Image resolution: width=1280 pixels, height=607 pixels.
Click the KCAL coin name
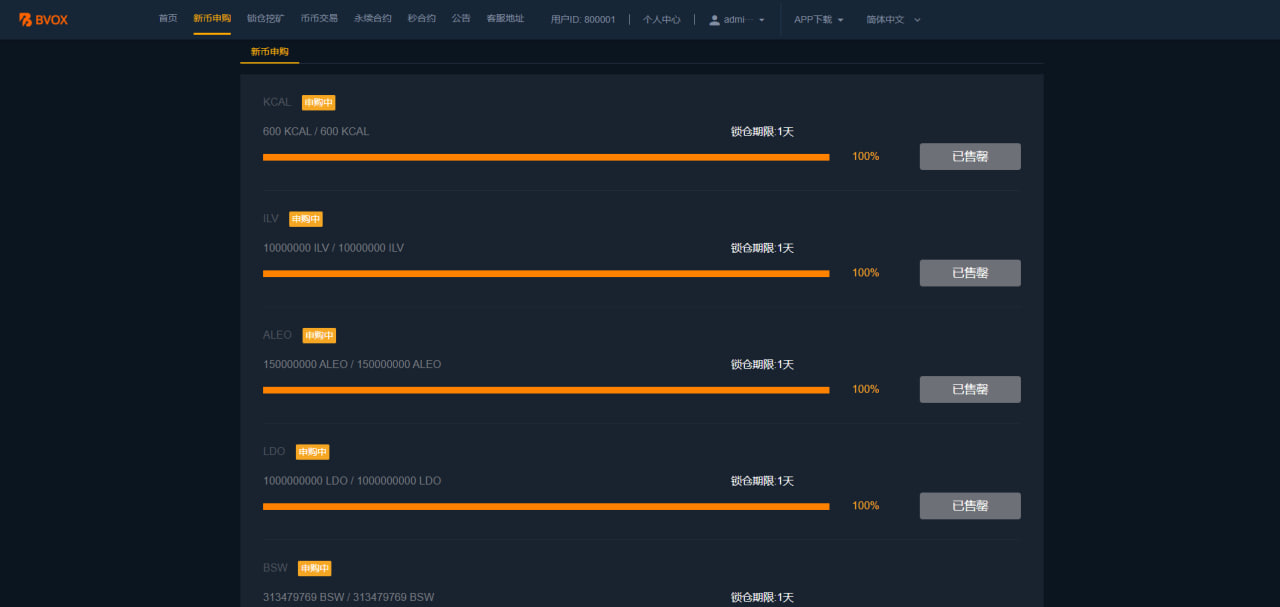[278, 102]
